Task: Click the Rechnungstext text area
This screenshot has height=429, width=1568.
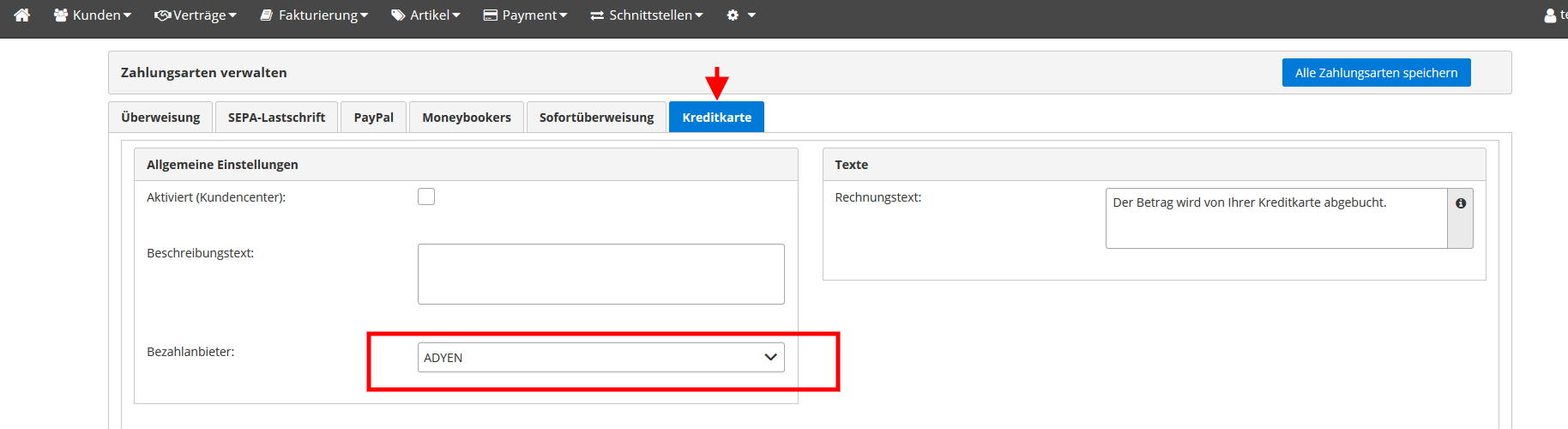Action: [1276, 219]
